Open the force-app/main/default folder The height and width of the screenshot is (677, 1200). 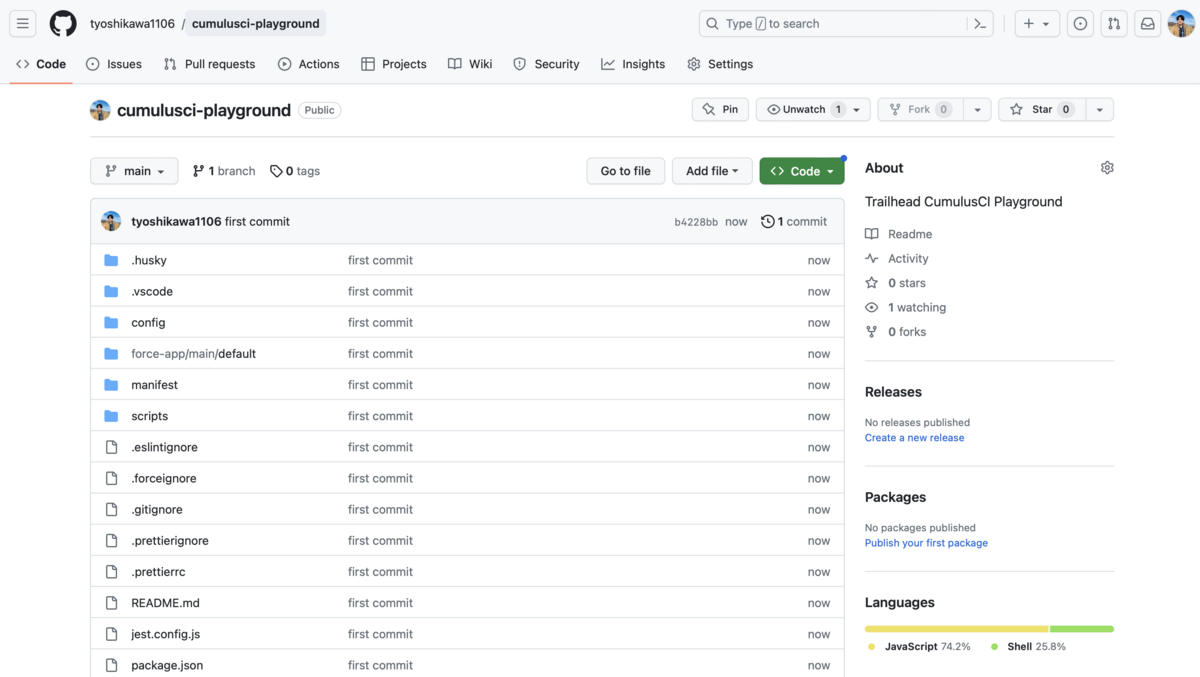(x=193, y=354)
